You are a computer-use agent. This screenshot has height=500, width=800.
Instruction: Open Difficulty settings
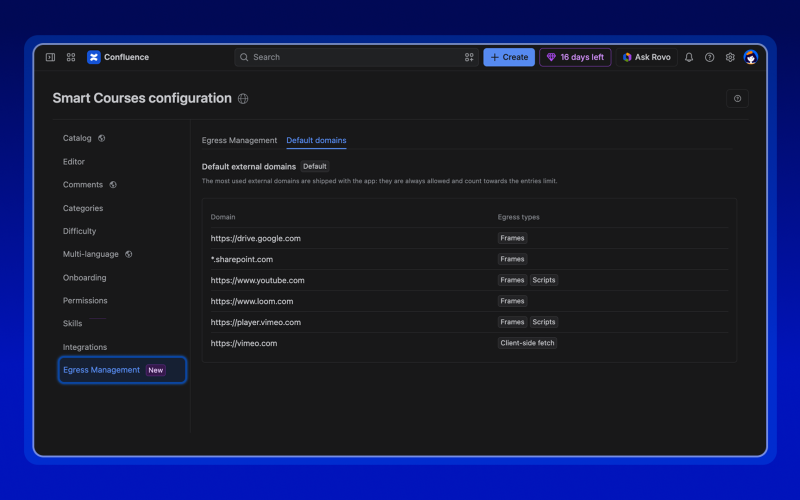pyautogui.click(x=79, y=231)
